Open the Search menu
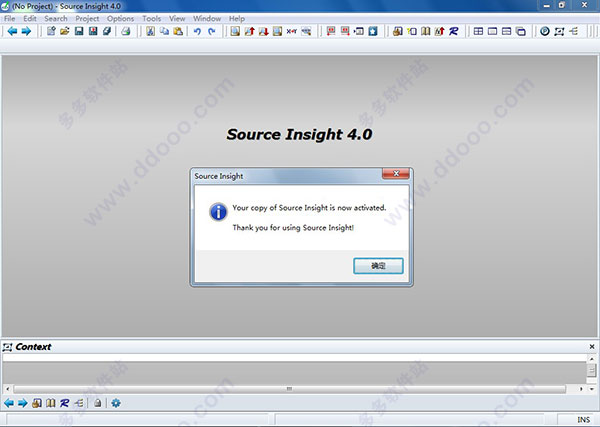This screenshot has width=600, height=427. click(55, 18)
